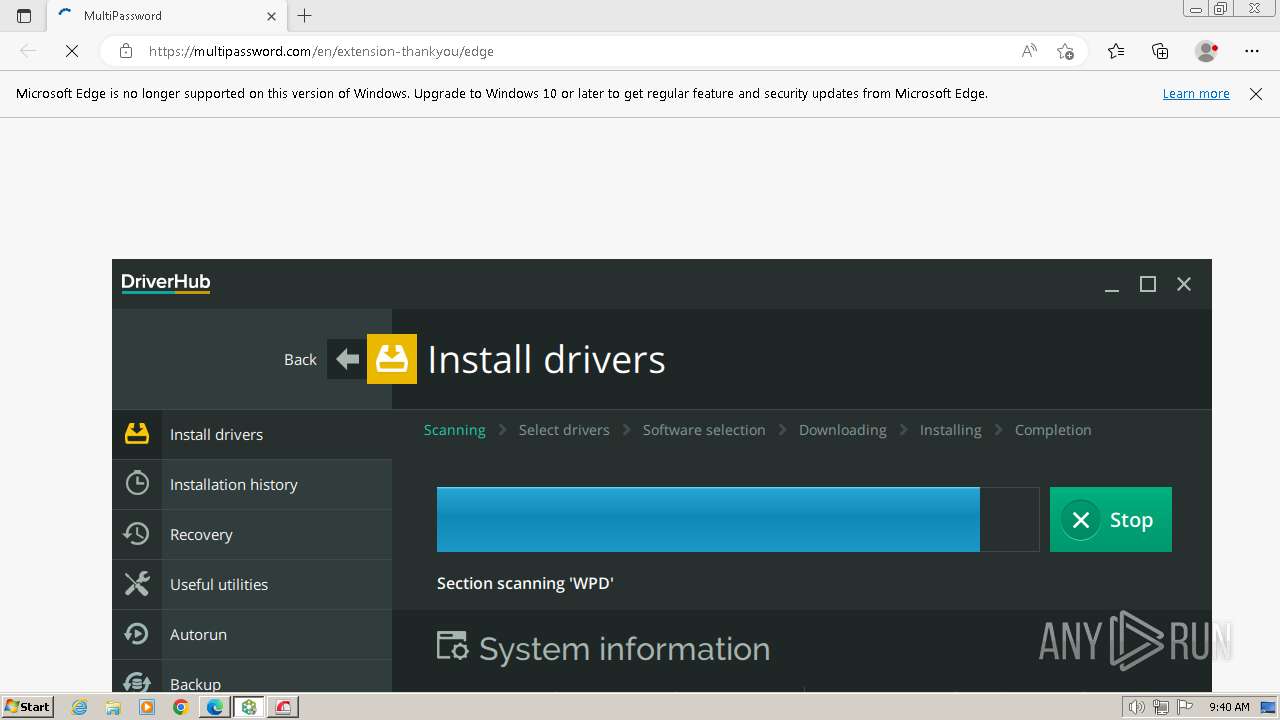Open Read aloud in address bar
This screenshot has height=720, width=1280.
coord(1029,51)
